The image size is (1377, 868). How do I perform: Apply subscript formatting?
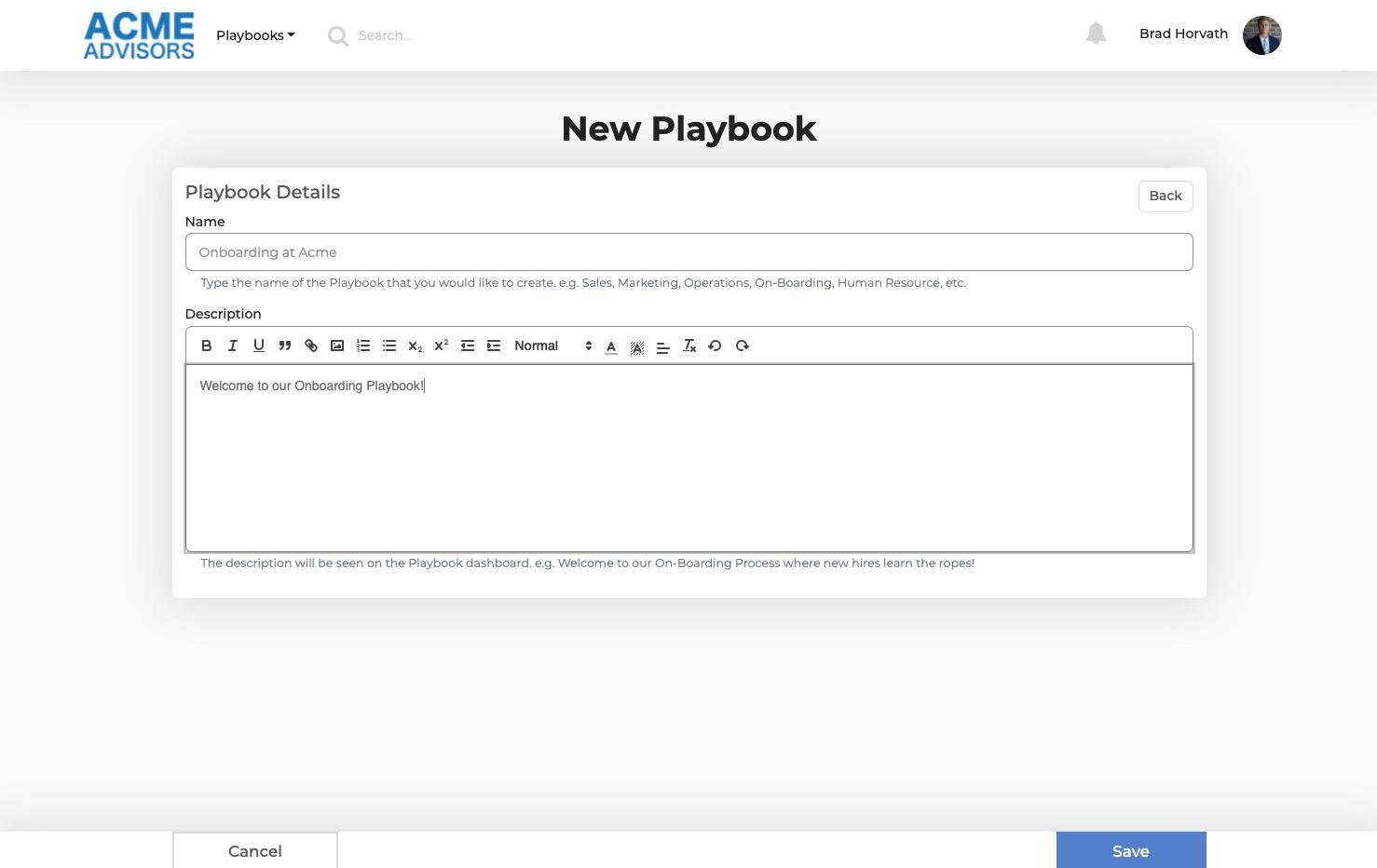click(x=416, y=346)
